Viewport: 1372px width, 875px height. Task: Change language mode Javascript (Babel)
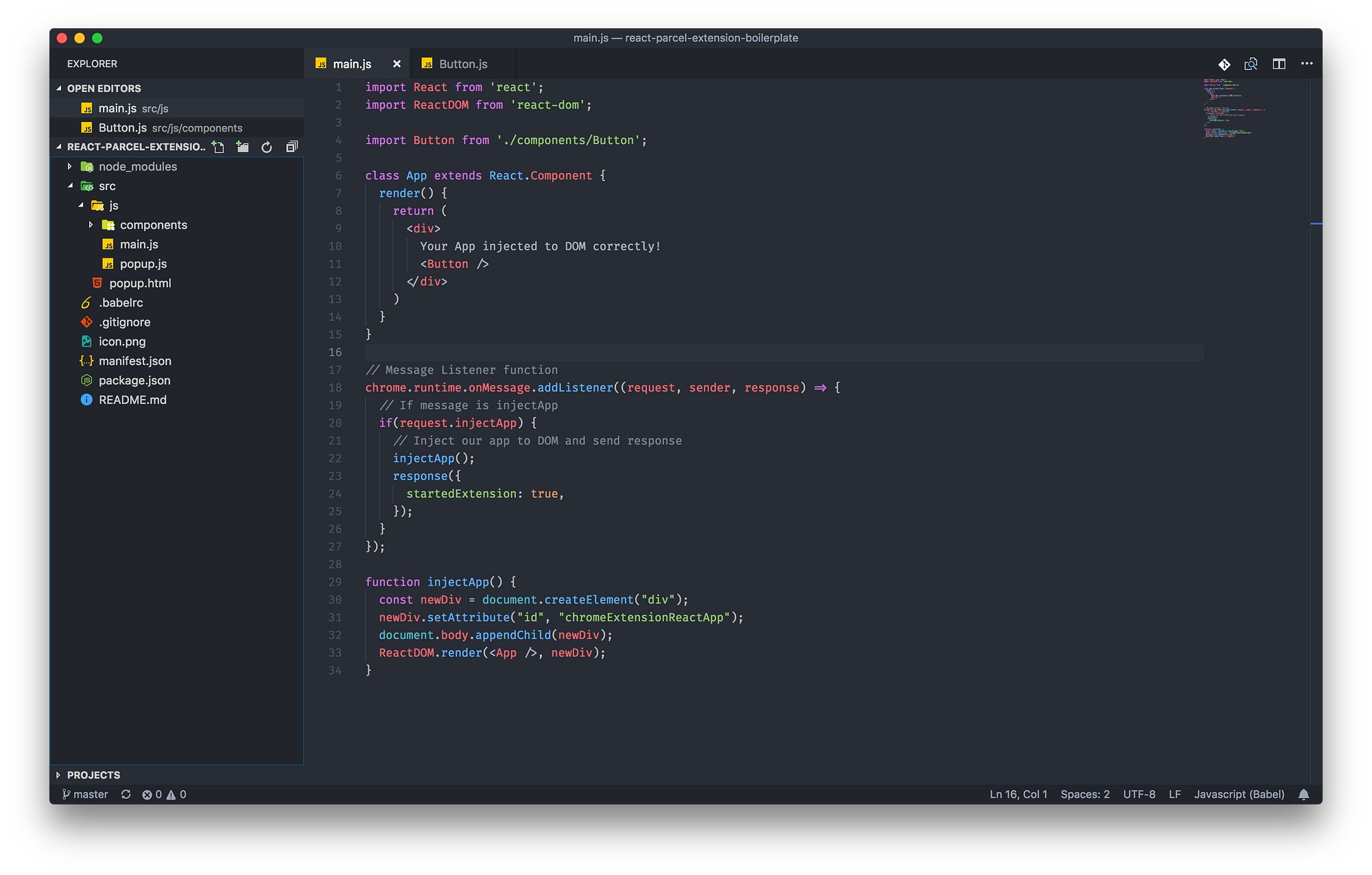1239,794
